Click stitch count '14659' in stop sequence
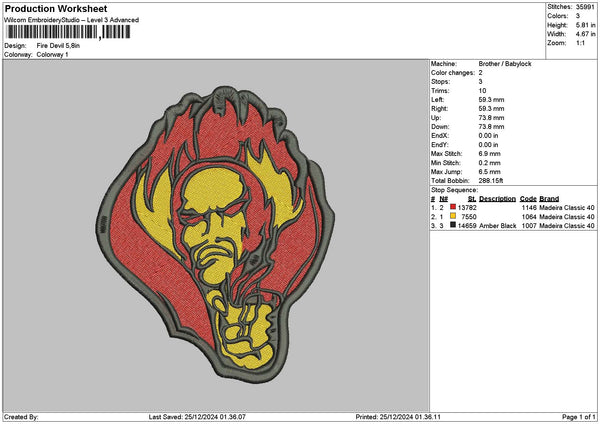600x424 pixels. pos(467,226)
